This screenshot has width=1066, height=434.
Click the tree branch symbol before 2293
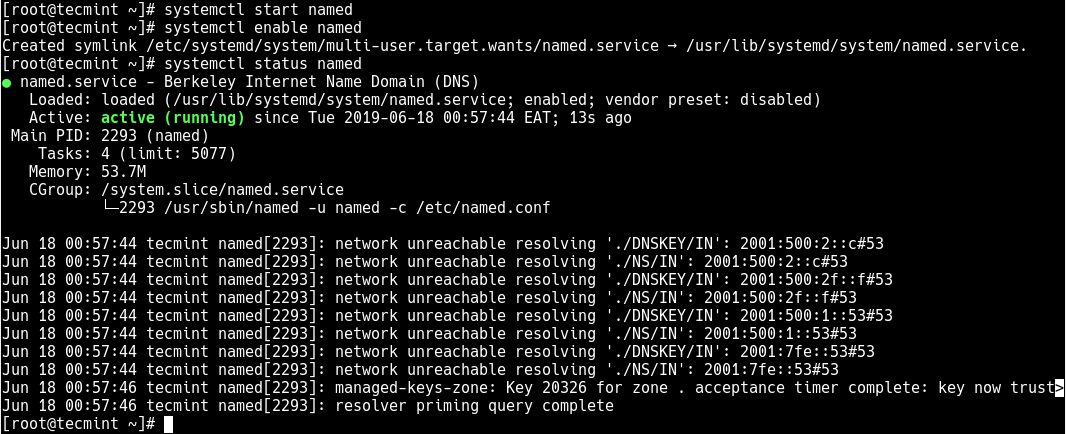(110, 208)
